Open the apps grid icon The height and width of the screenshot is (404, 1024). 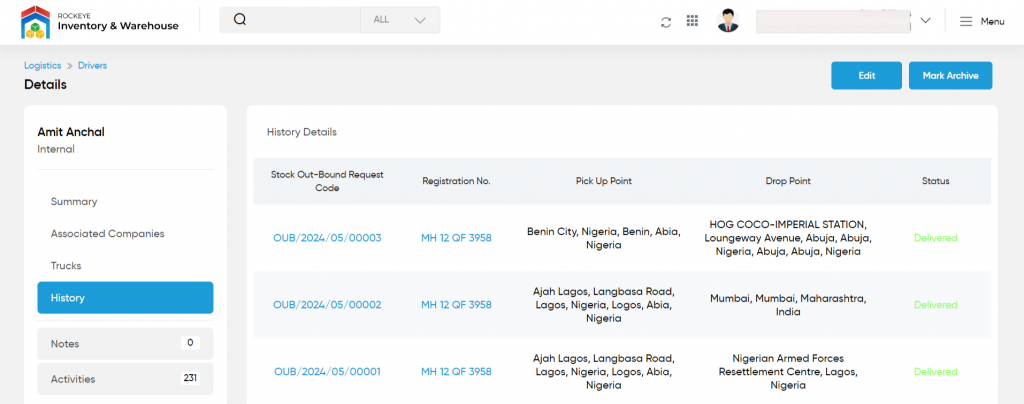click(x=692, y=21)
